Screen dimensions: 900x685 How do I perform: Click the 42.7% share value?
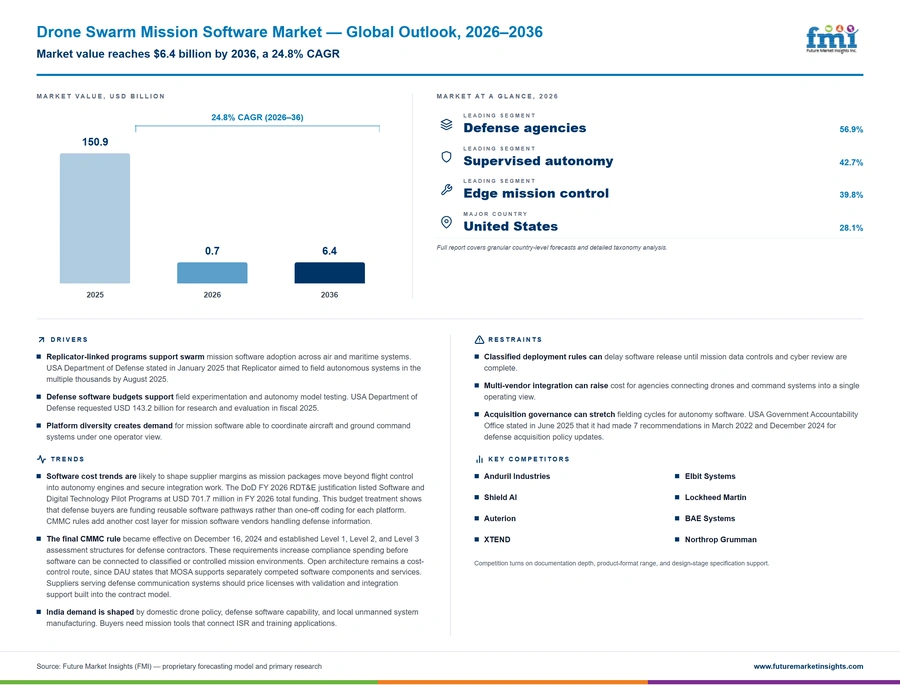pos(851,162)
